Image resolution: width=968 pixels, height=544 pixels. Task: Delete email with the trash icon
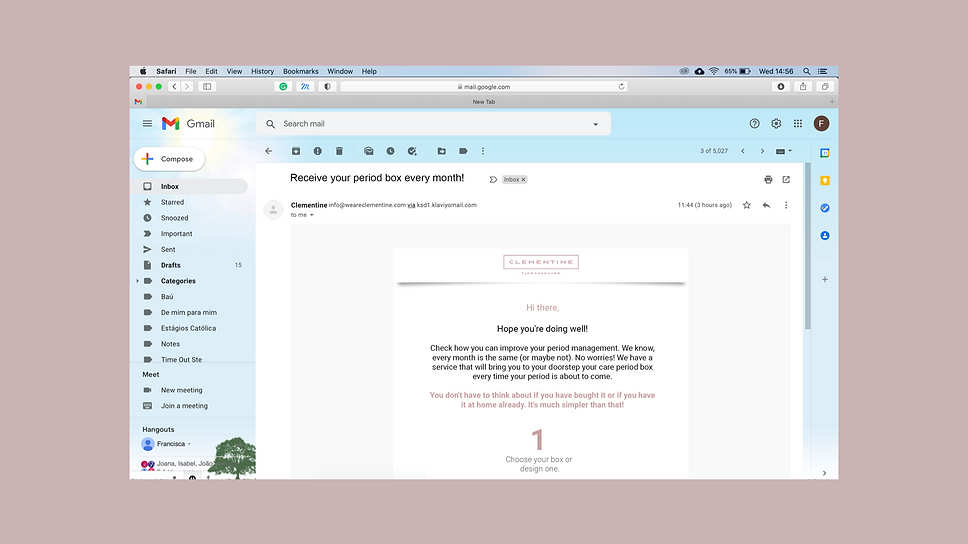[339, 151]
